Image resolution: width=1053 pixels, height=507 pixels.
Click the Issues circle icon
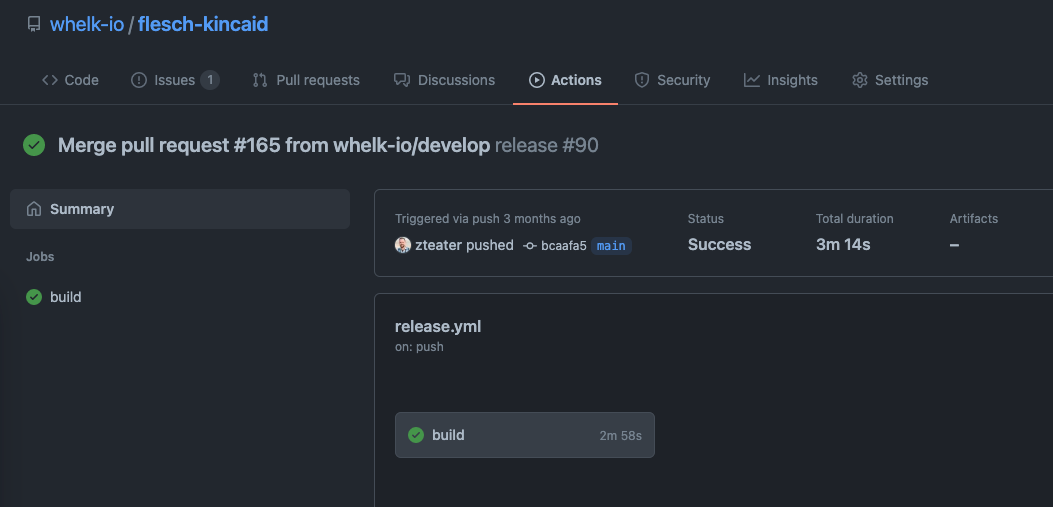pos(138,80)
